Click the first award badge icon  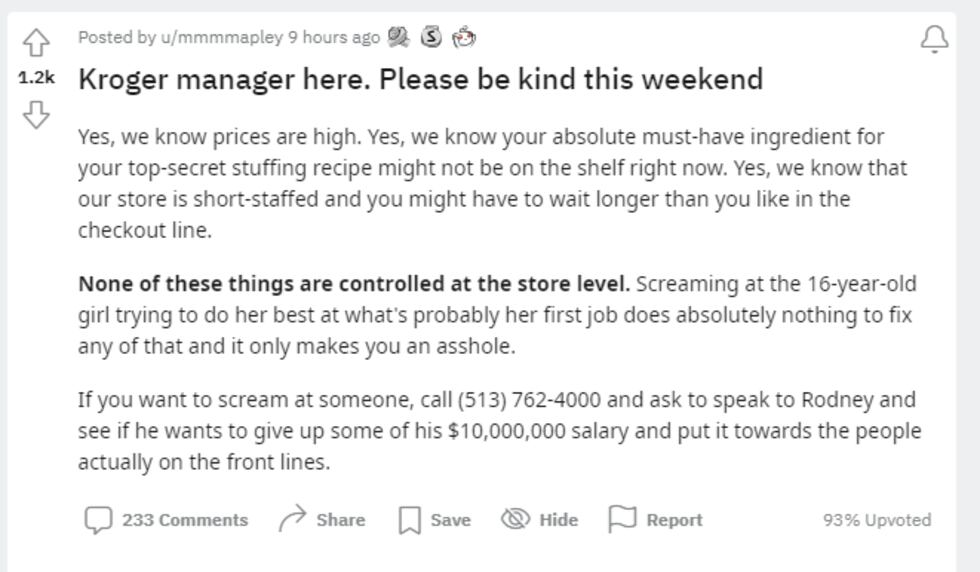(x=398, y=37)
